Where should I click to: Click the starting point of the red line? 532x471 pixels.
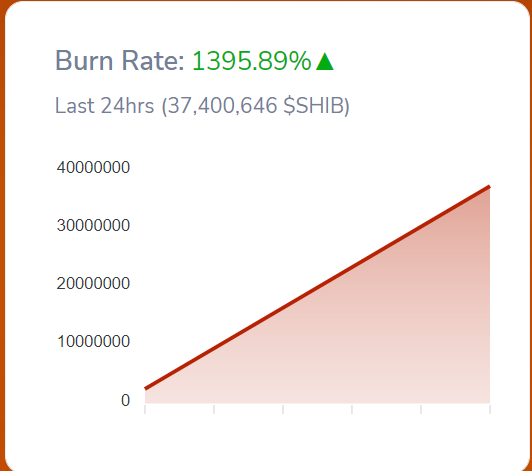(146, 388)
